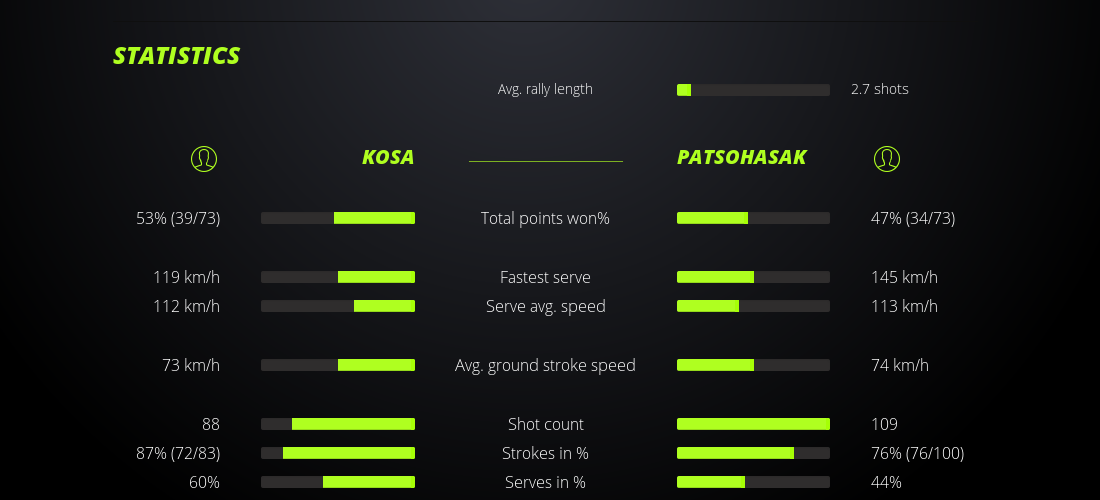
Task: Click the Avg. rally length bar
Action: tap(753, 90)
